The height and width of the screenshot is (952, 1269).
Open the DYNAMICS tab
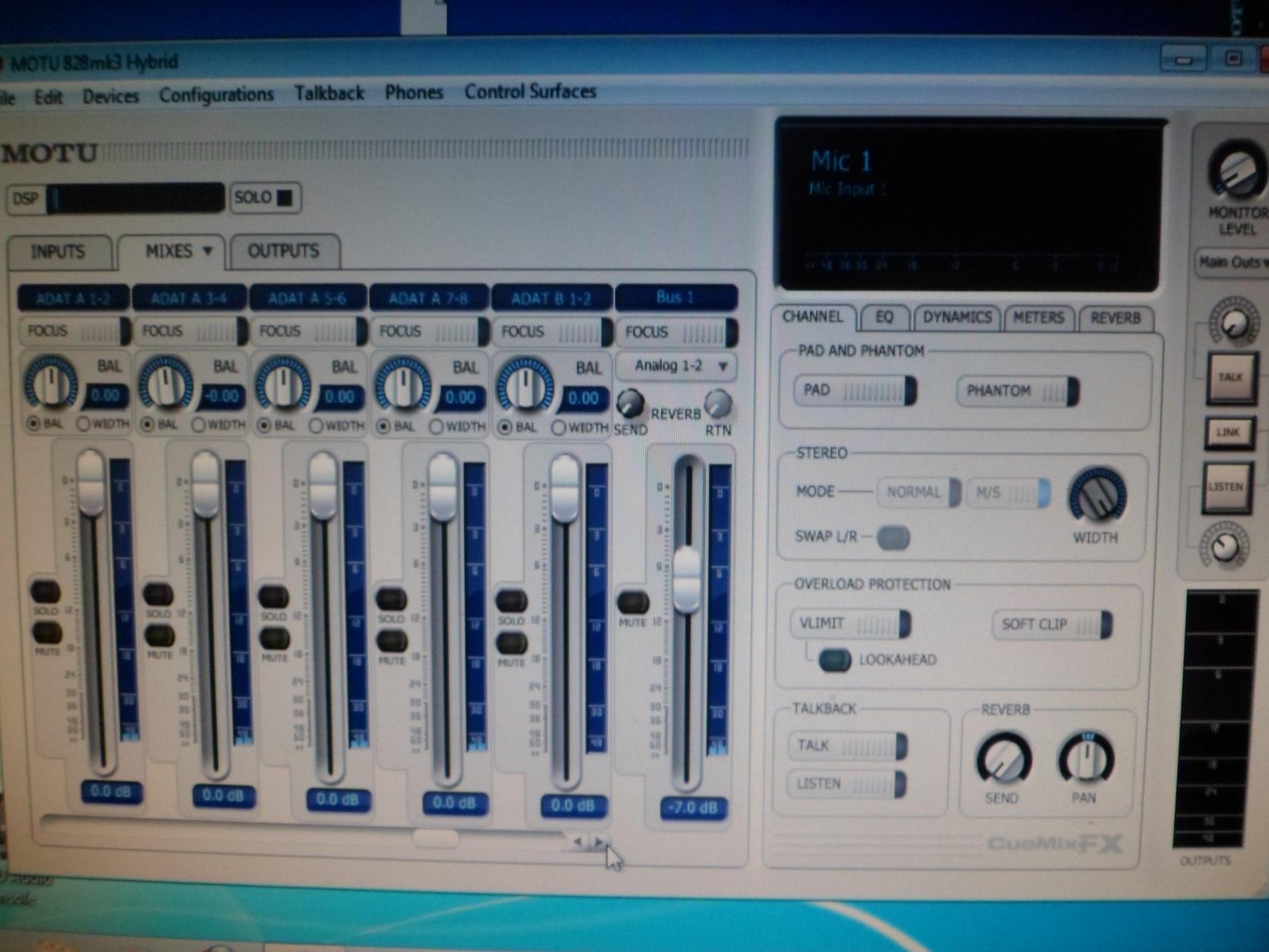[x=957, y=317]
